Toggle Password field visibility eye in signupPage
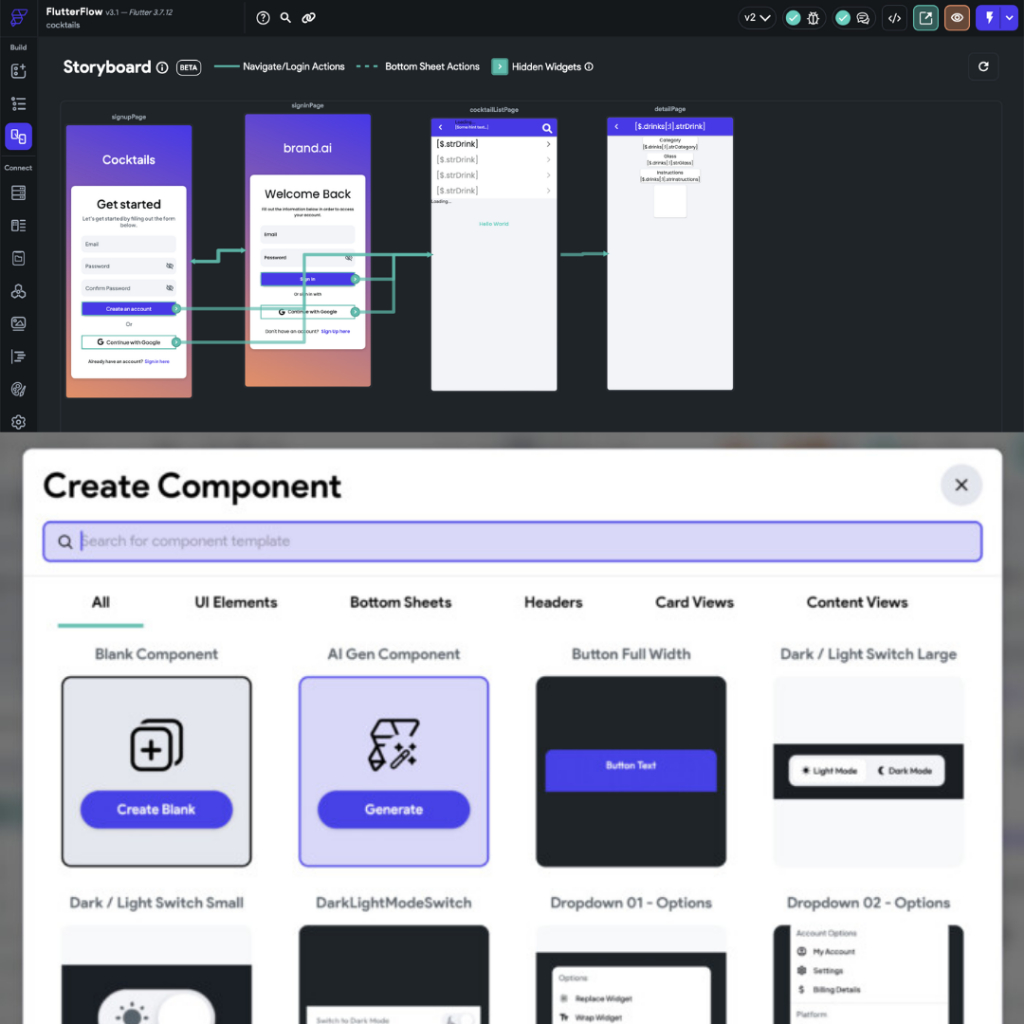 (170, 266)
